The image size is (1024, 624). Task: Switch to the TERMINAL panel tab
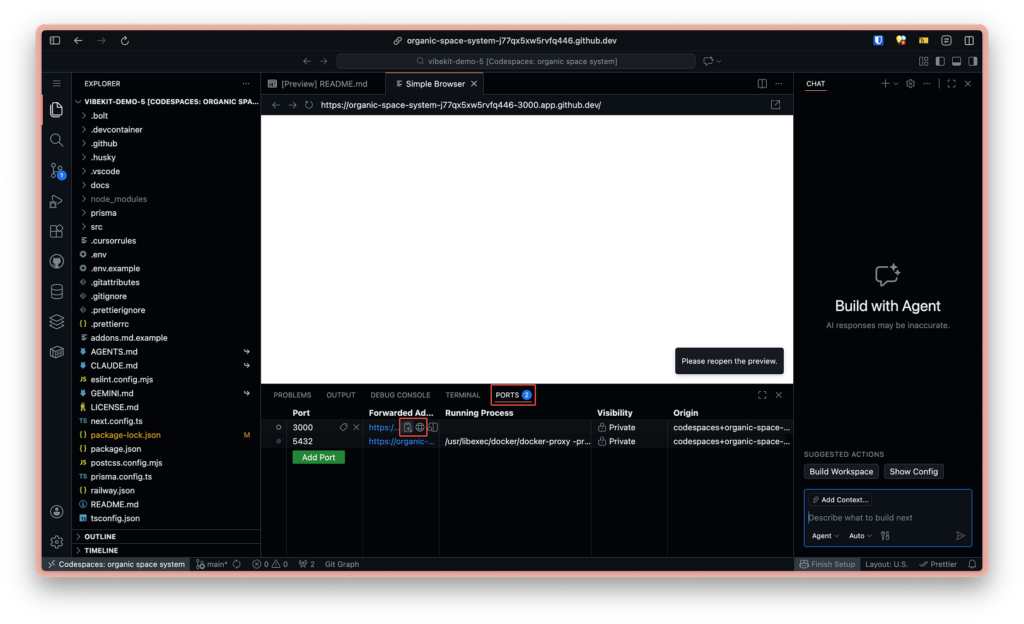[x=463, y=395]
